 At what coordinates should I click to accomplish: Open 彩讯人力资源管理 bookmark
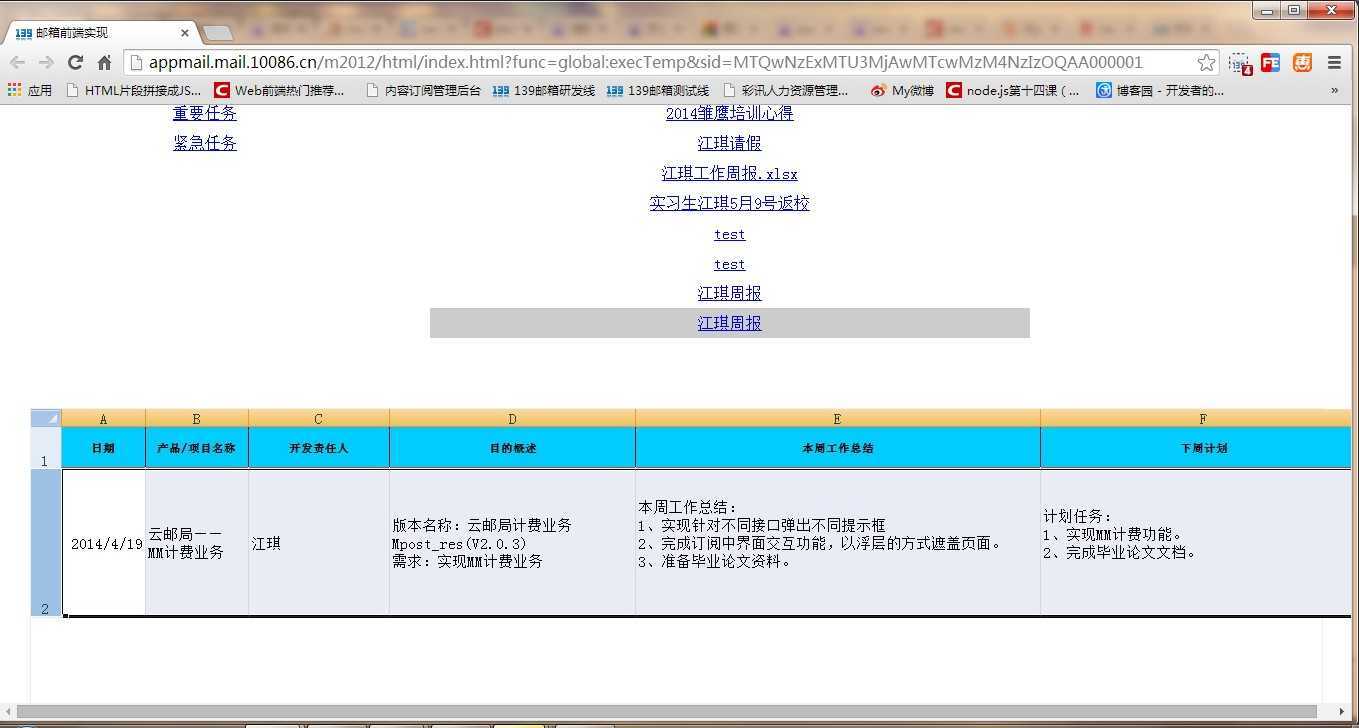[x=785, y=90]
